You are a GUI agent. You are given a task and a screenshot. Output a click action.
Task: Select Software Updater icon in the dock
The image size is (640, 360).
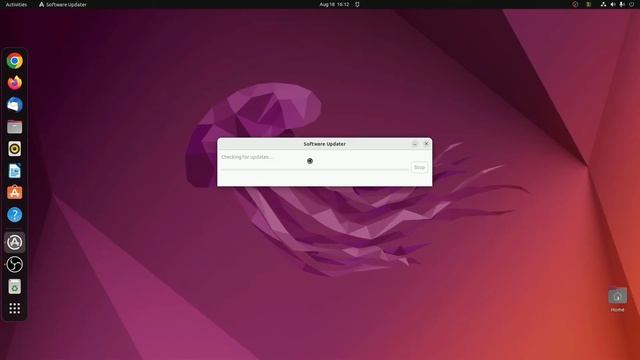[15, 242]
